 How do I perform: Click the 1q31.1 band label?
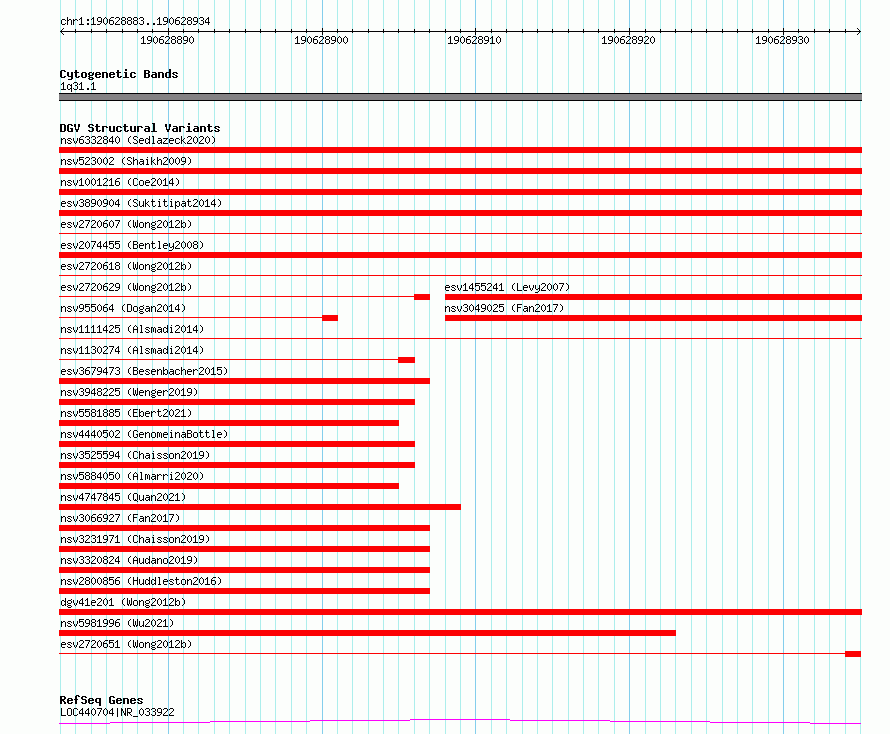coord(78,86)
